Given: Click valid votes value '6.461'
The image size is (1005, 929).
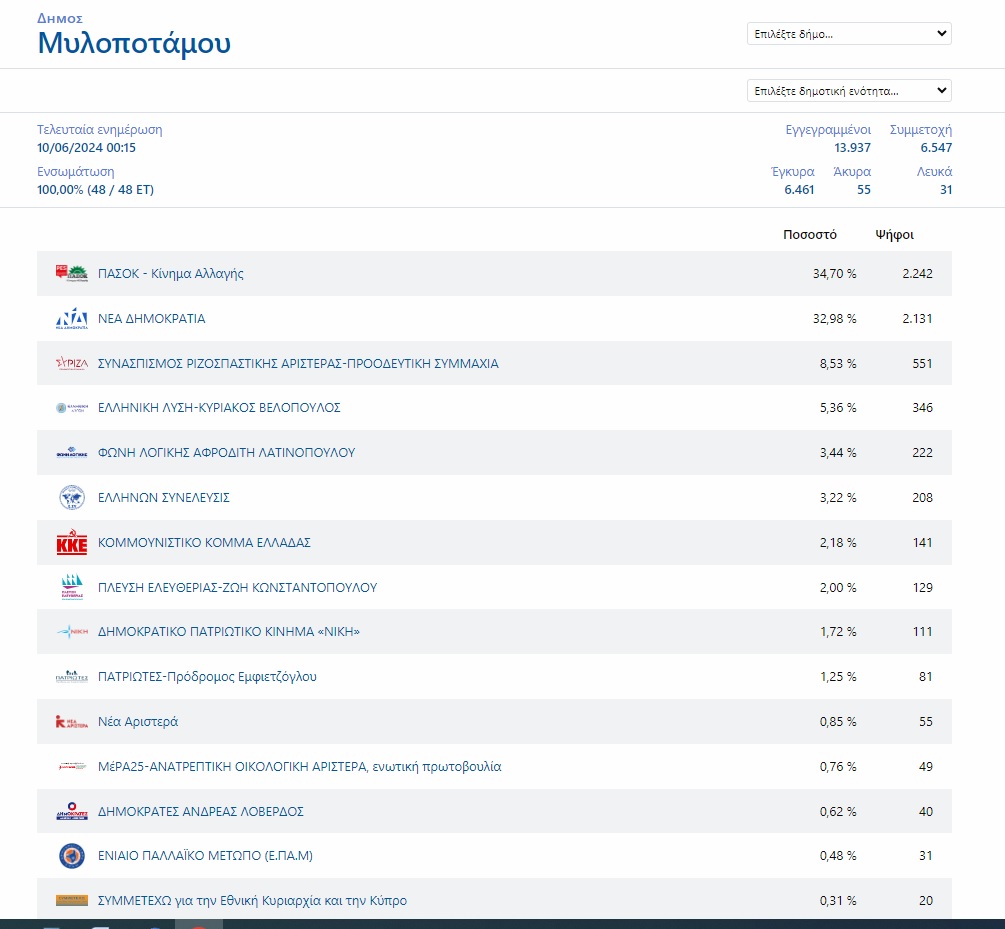Looking at the screenshot, I should point(799,190).
